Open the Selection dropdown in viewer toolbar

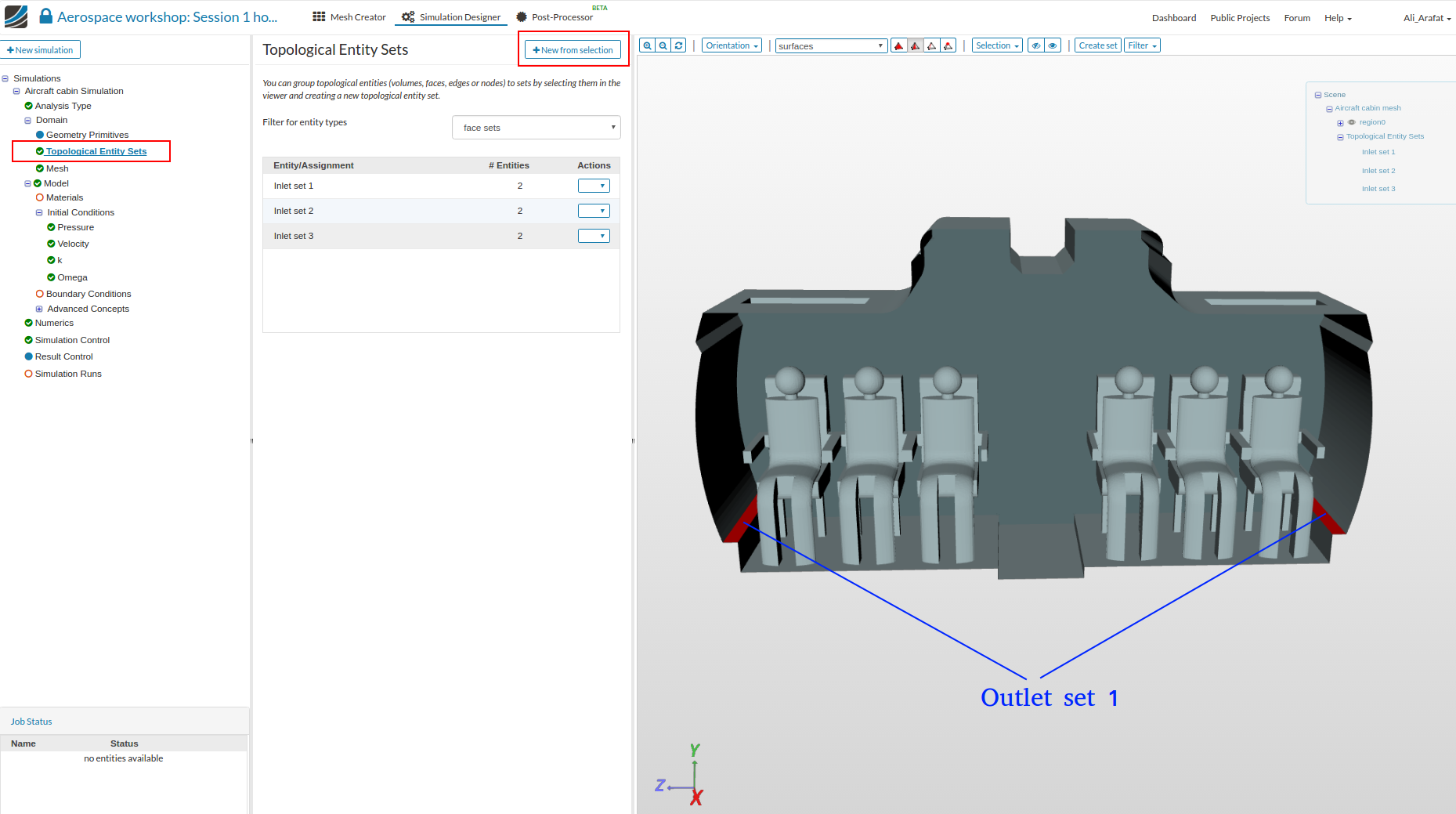[997, 45]
